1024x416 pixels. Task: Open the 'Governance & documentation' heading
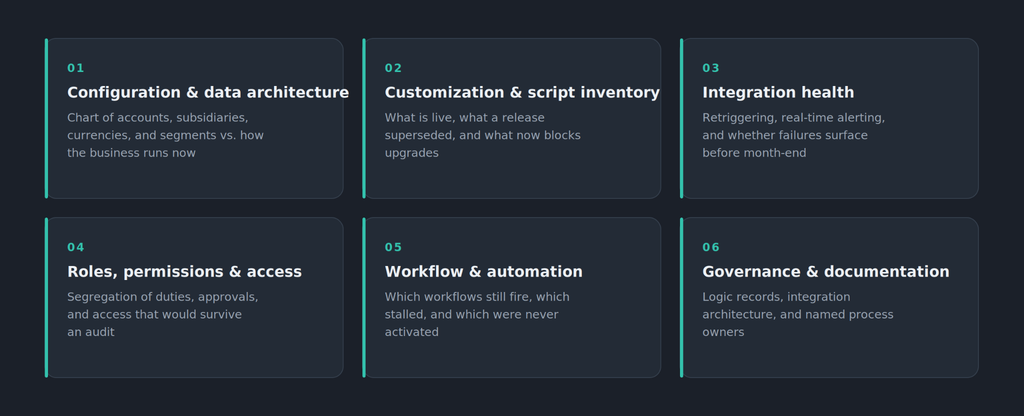coord(825,272)
